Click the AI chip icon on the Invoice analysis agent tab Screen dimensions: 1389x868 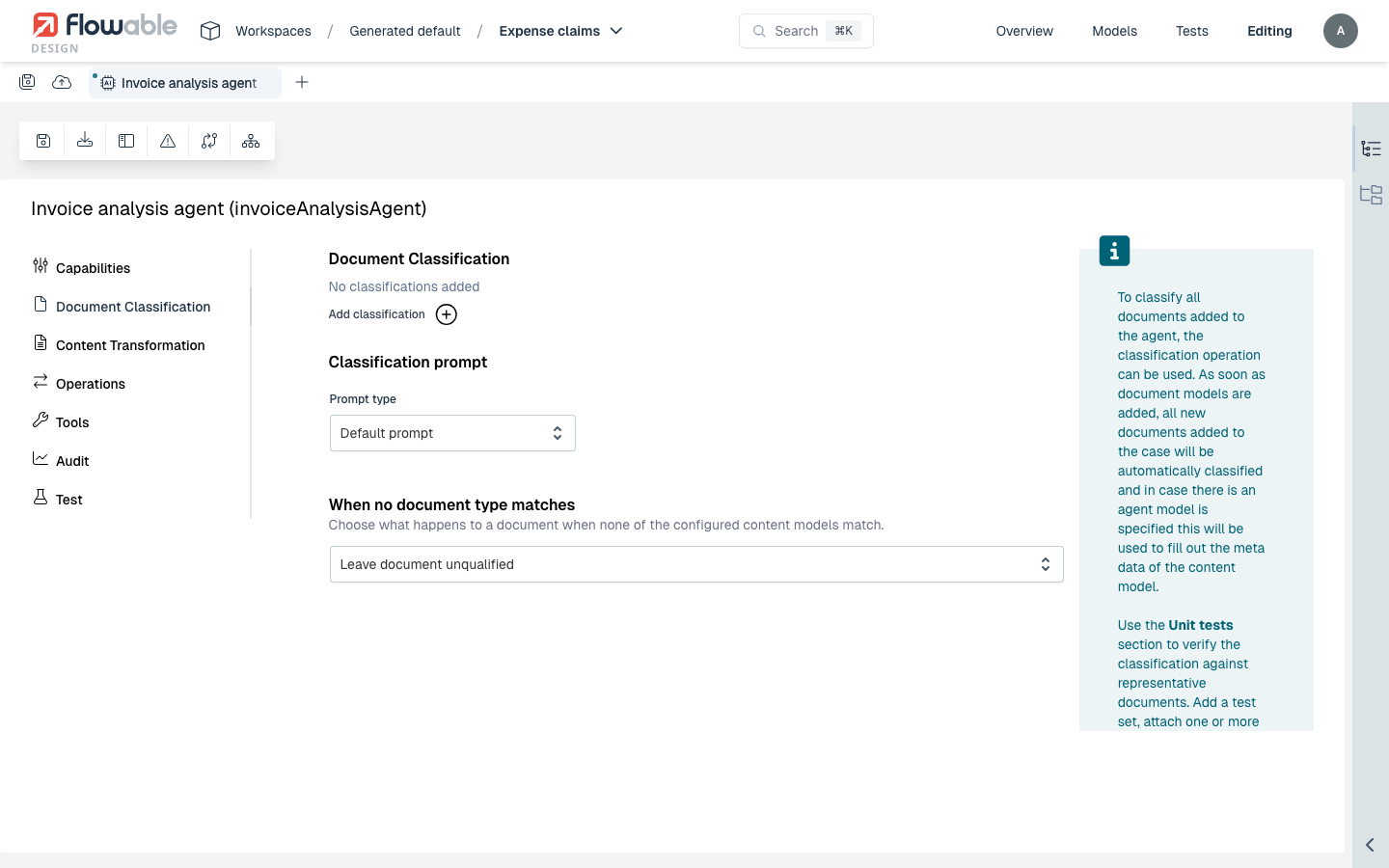click(x=108, y=83)
